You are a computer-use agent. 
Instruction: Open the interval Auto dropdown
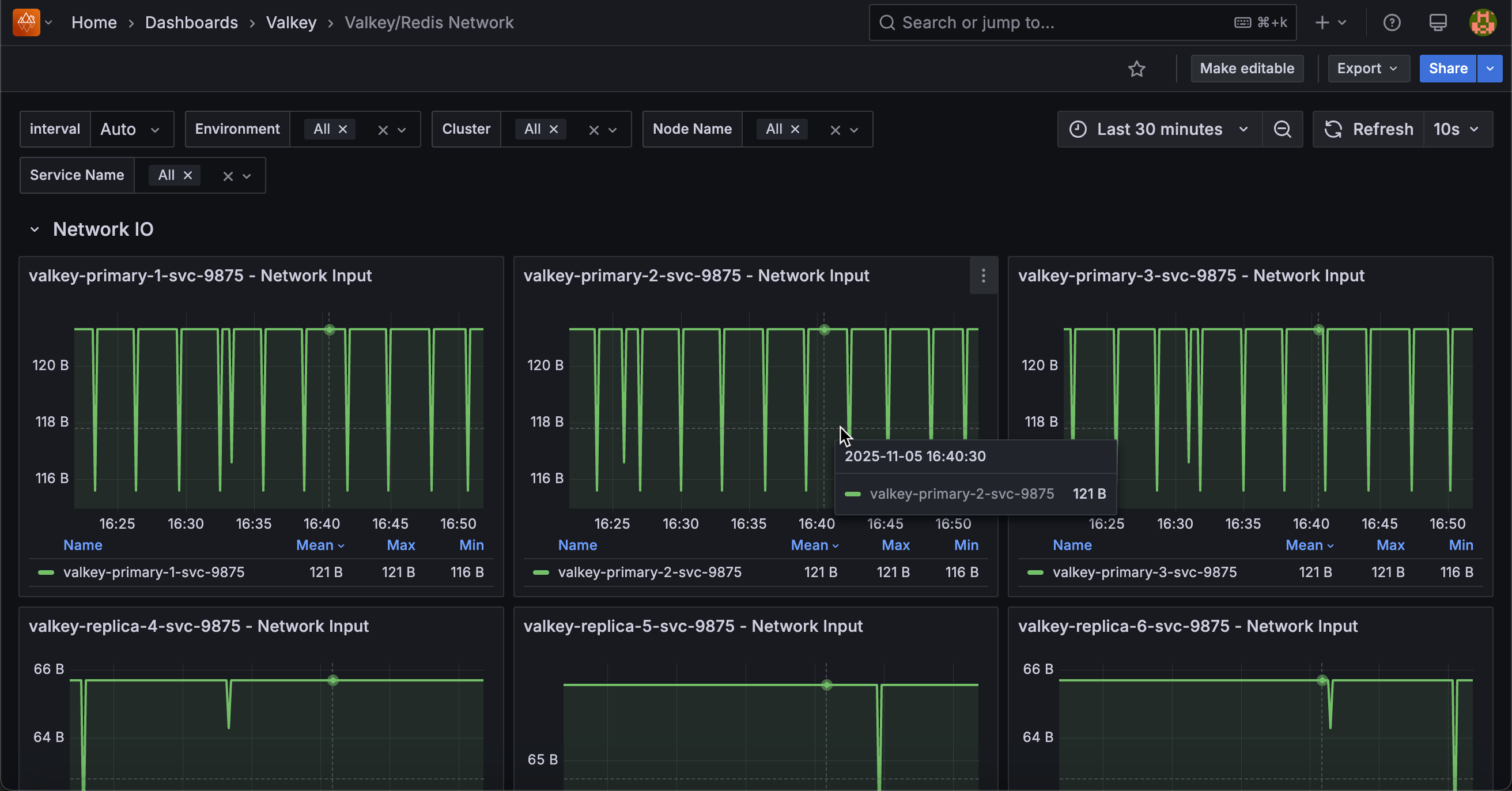coord(131,129)
